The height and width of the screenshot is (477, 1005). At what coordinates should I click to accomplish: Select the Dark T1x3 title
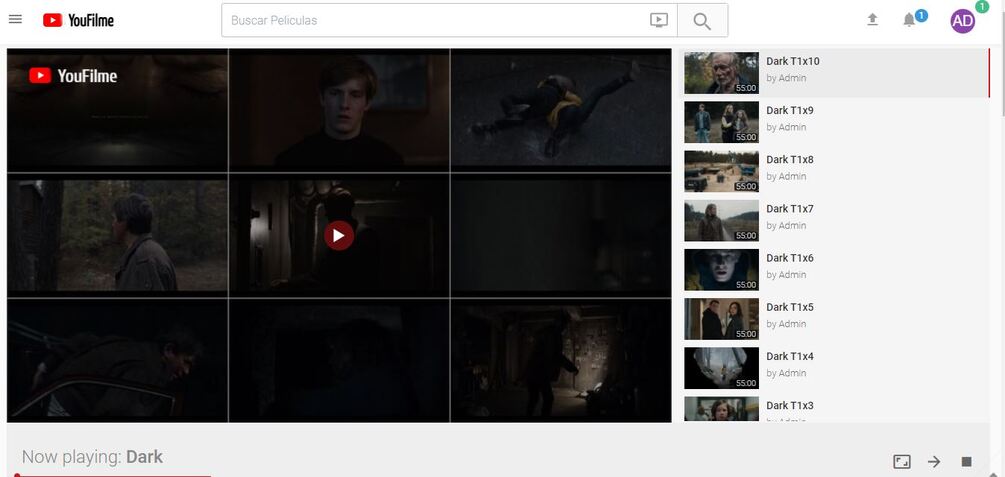coord(790,405)
